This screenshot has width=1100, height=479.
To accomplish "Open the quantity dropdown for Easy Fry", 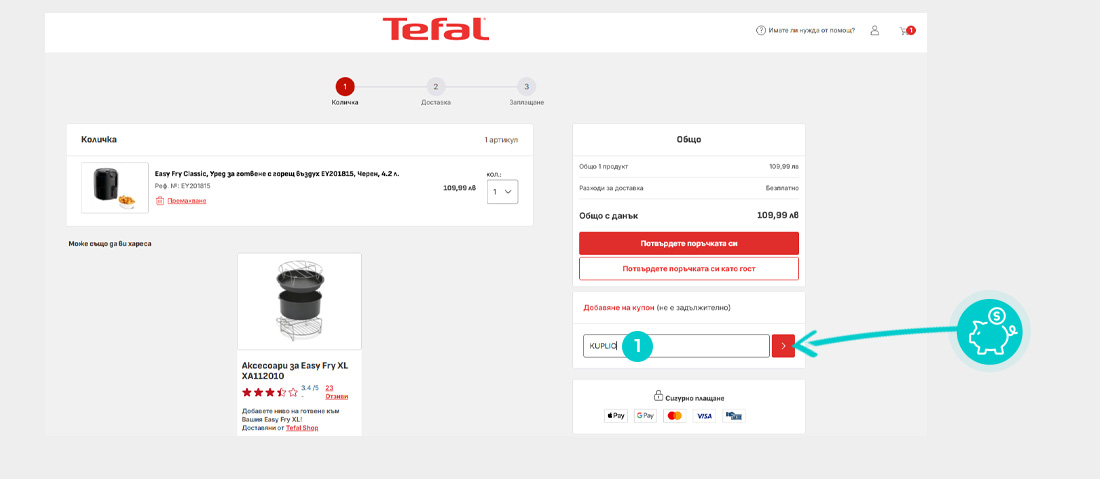I will pos(502,191).
